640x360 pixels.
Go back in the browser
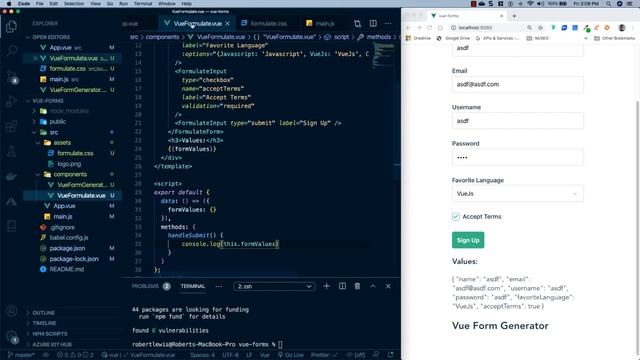(x=408, y=28)
